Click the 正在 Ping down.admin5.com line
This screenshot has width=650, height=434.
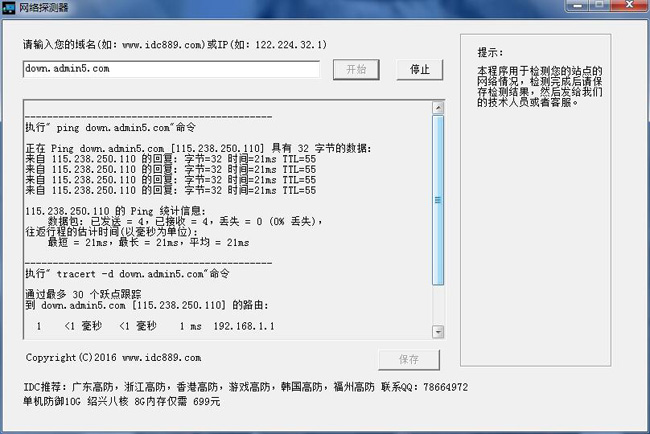point(198,148)
